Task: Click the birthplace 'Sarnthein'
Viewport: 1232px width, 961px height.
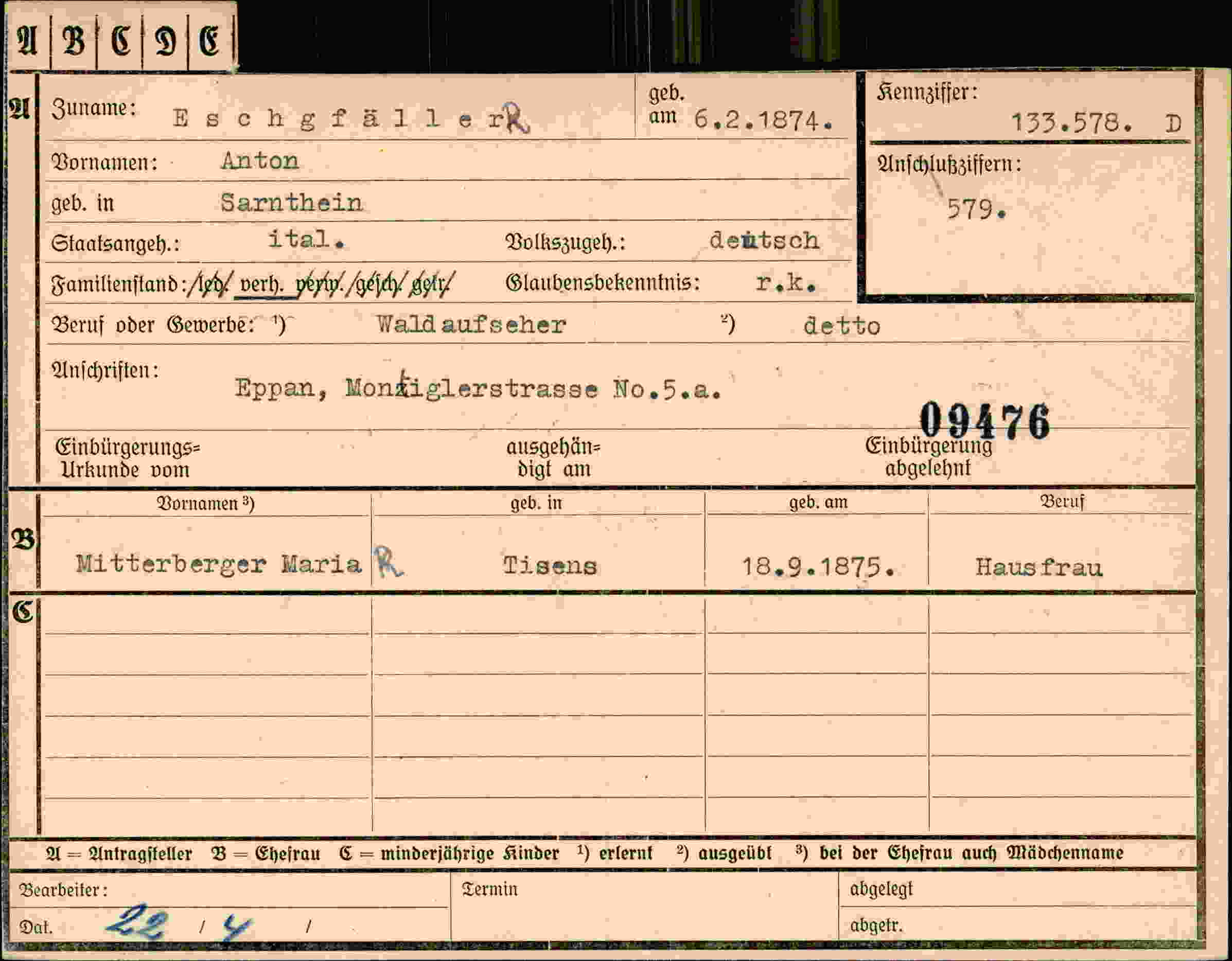Action: point(291,203)
